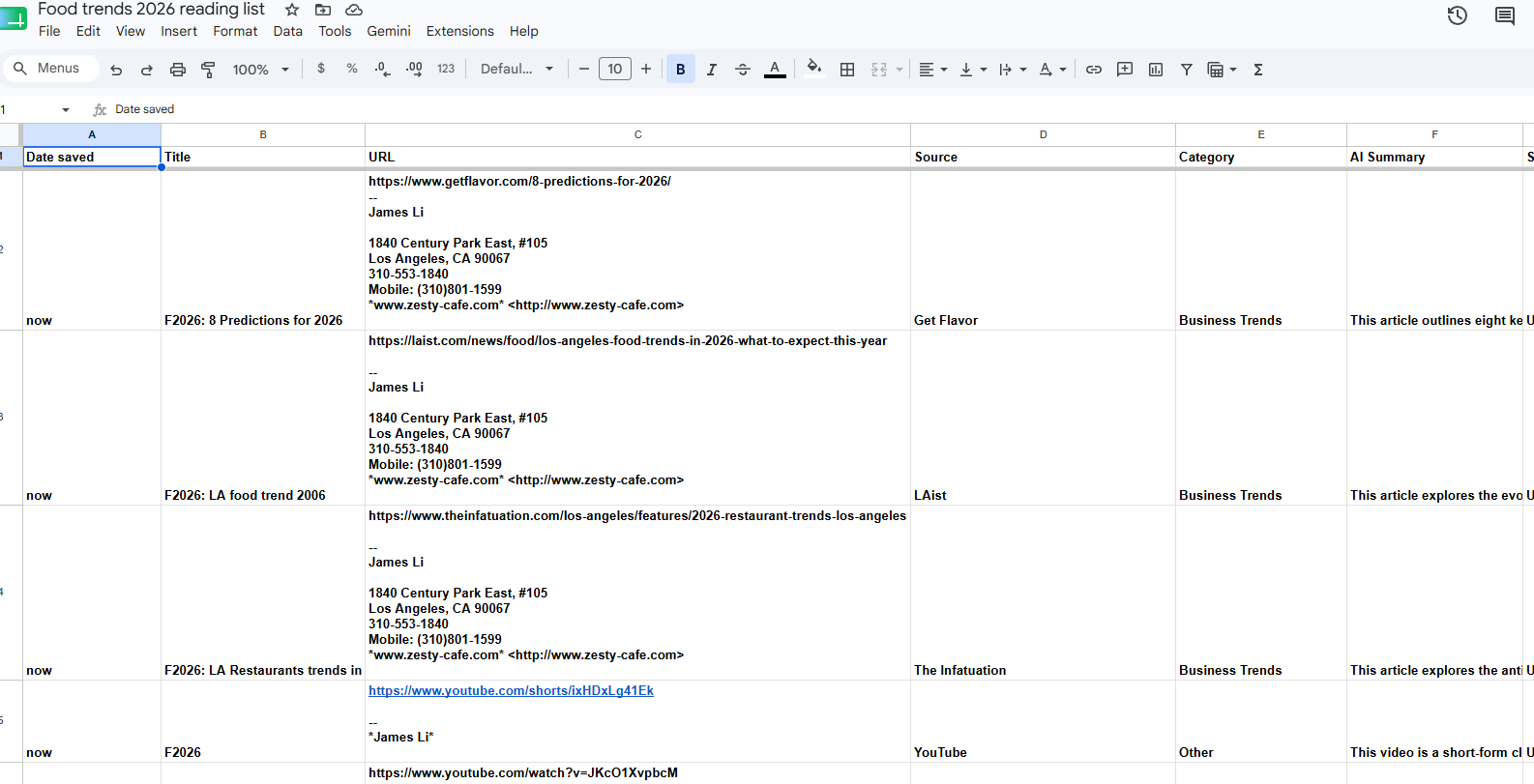Open the Functions sigma icon
This screenshot has width=1534, height=784.
[1258, 70]
